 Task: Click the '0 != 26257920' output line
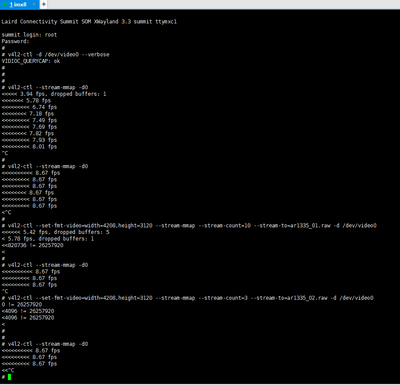click(x=22, y=305)
